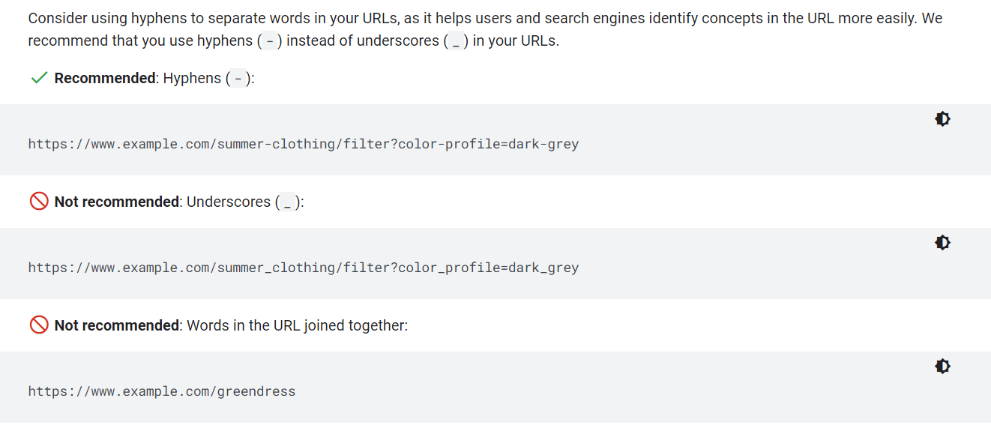Click the green checkmark beside Recommended

click(39, 78)
